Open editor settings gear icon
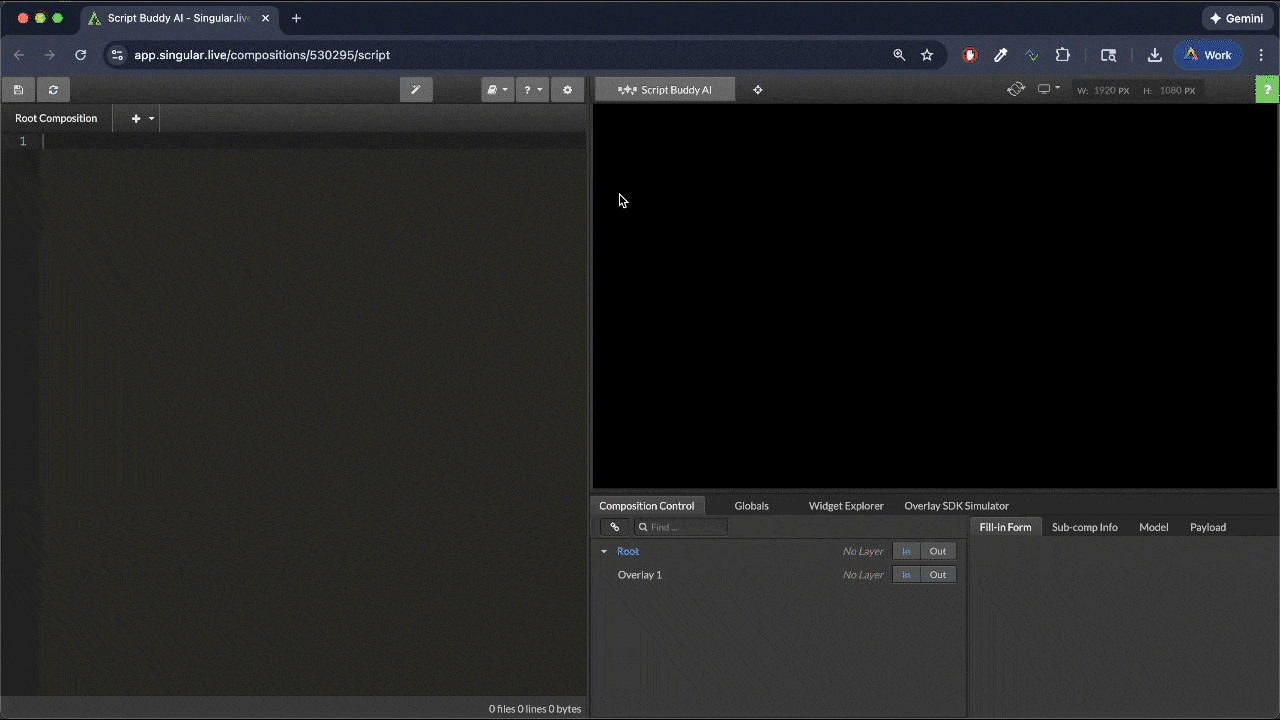This screenshot has height=720, width=1280. (567, 90)
